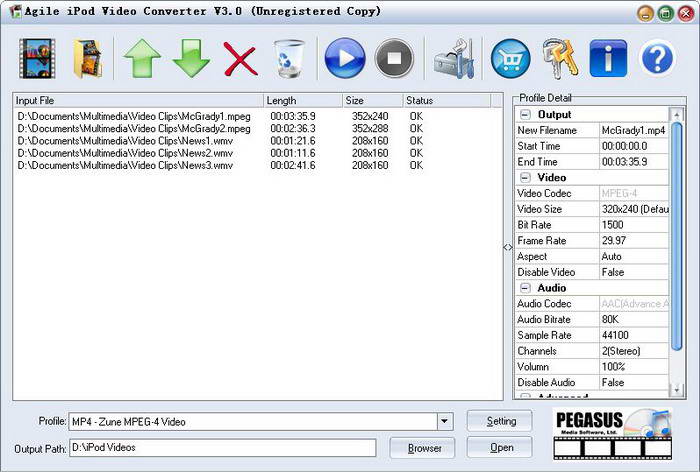Click the Bit Rate value 1500
This screenshot has height=472, width=700.
[x=633, y=225]
